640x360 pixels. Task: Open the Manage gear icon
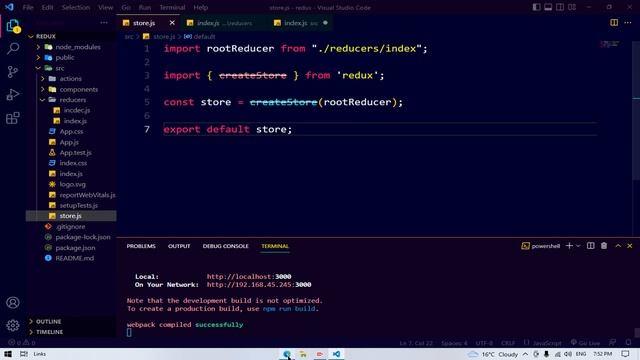(13, 325)
